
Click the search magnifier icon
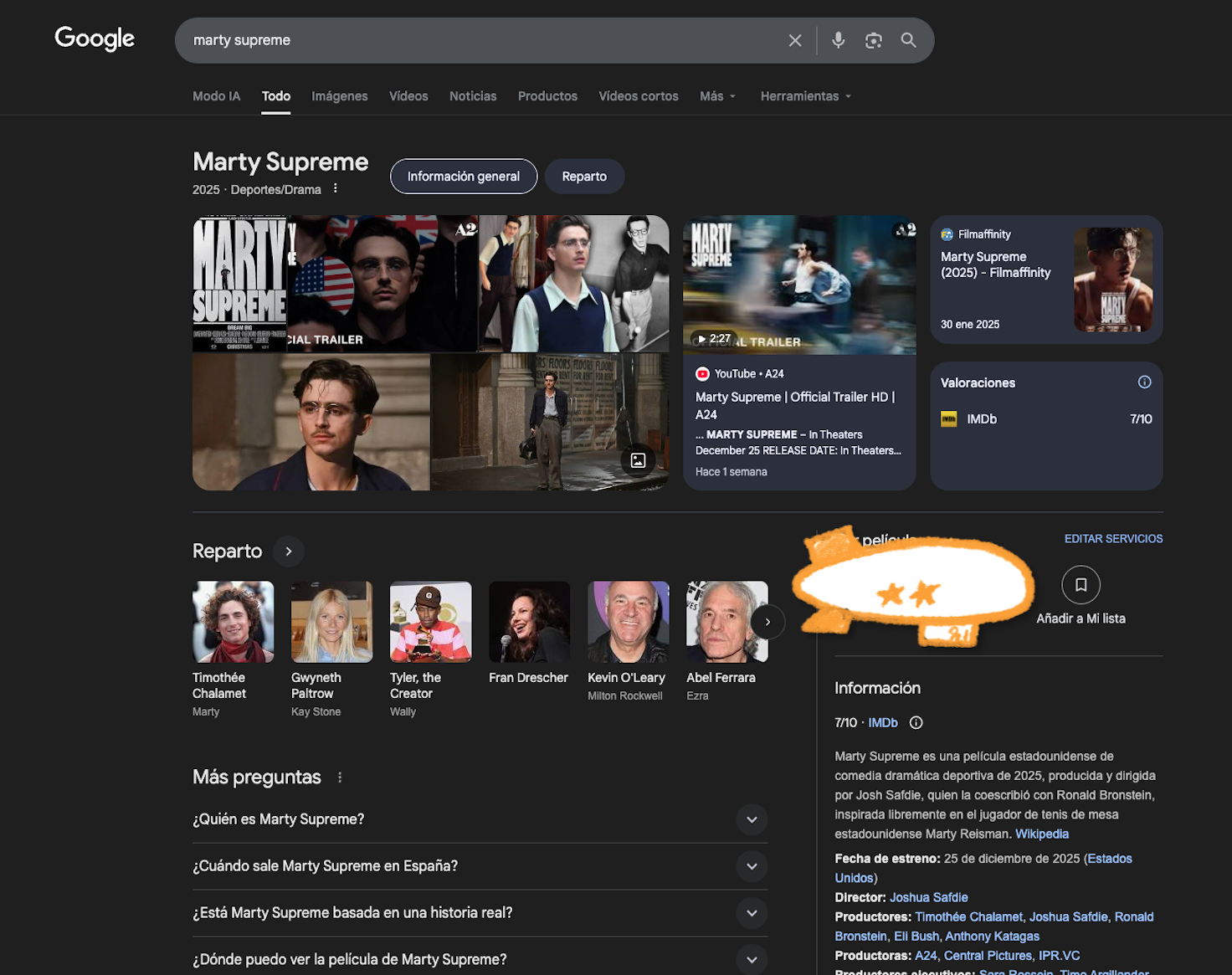point(908,39)
